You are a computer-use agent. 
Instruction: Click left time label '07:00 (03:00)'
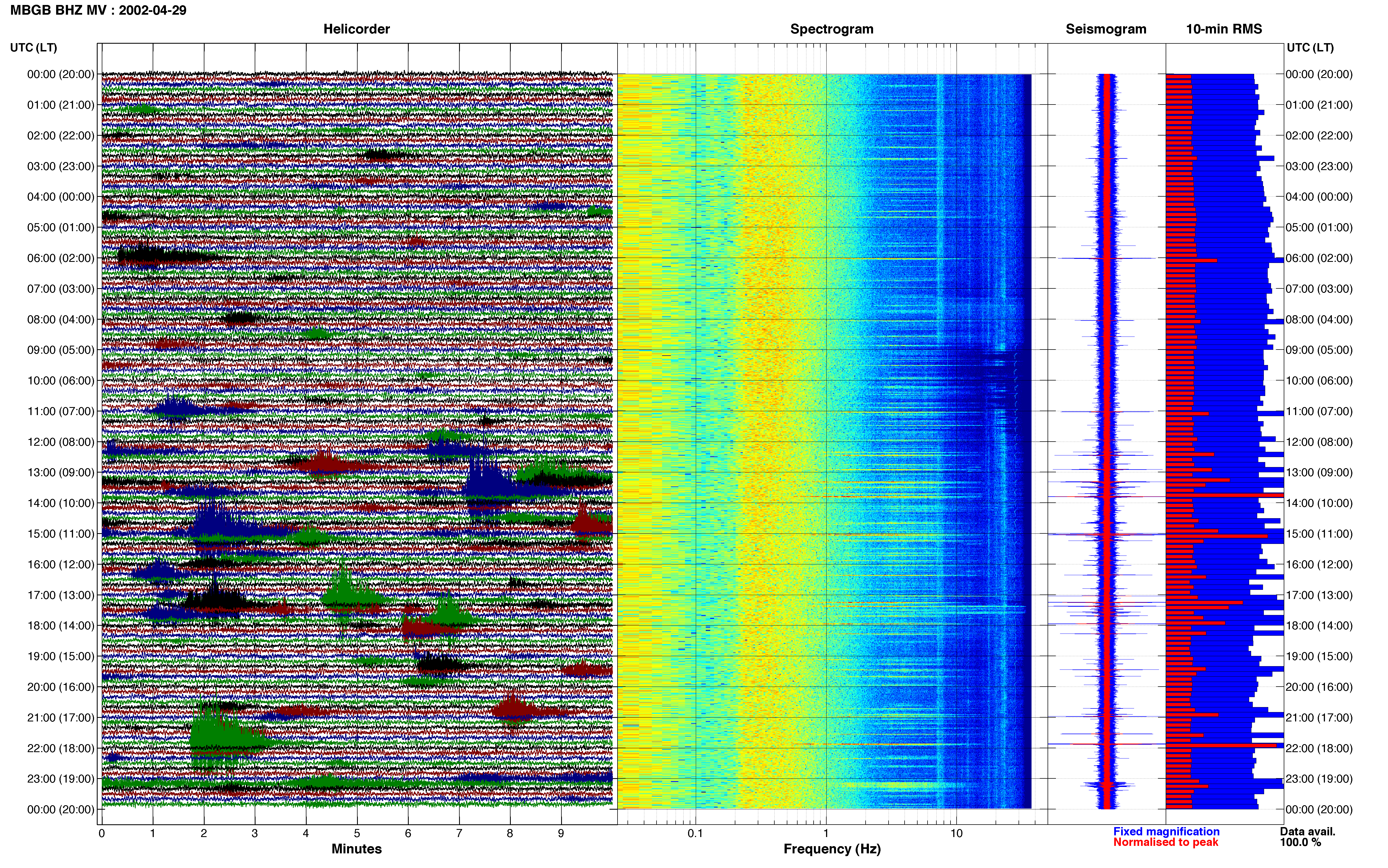tap(61, 289)
